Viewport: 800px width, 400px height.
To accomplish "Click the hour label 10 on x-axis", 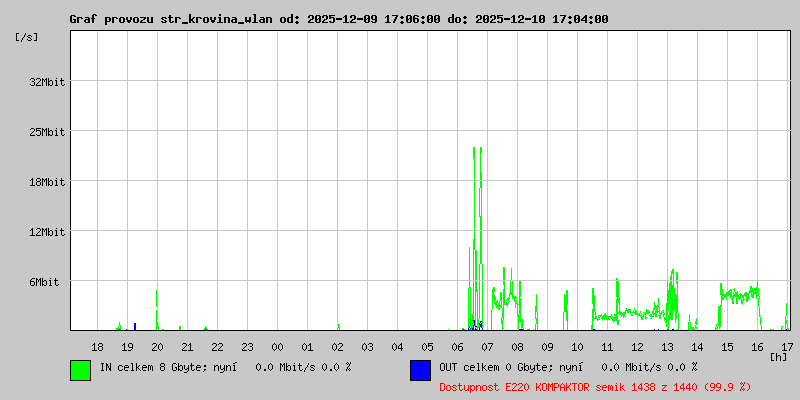I will tap(578, 347).
